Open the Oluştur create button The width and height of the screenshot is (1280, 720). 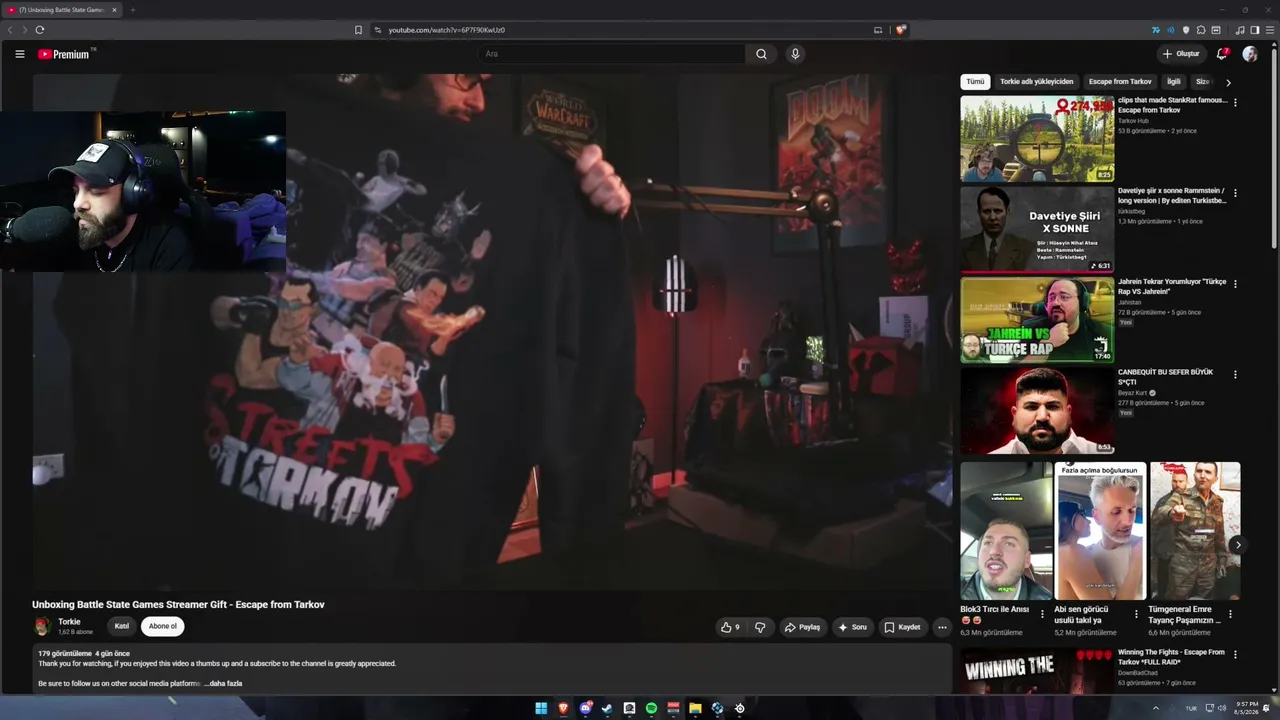coord(1181,54)
